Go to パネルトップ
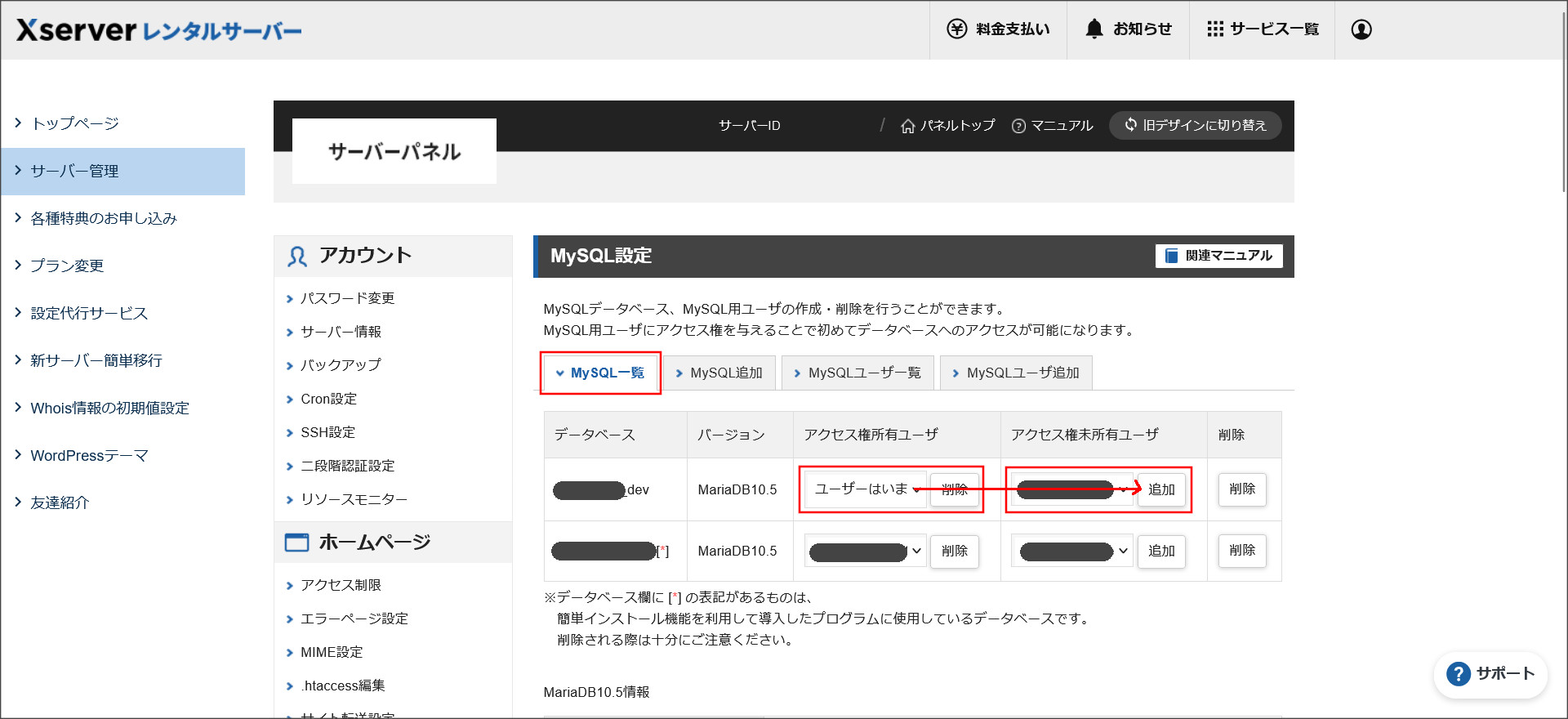 [x=948, y=126]
